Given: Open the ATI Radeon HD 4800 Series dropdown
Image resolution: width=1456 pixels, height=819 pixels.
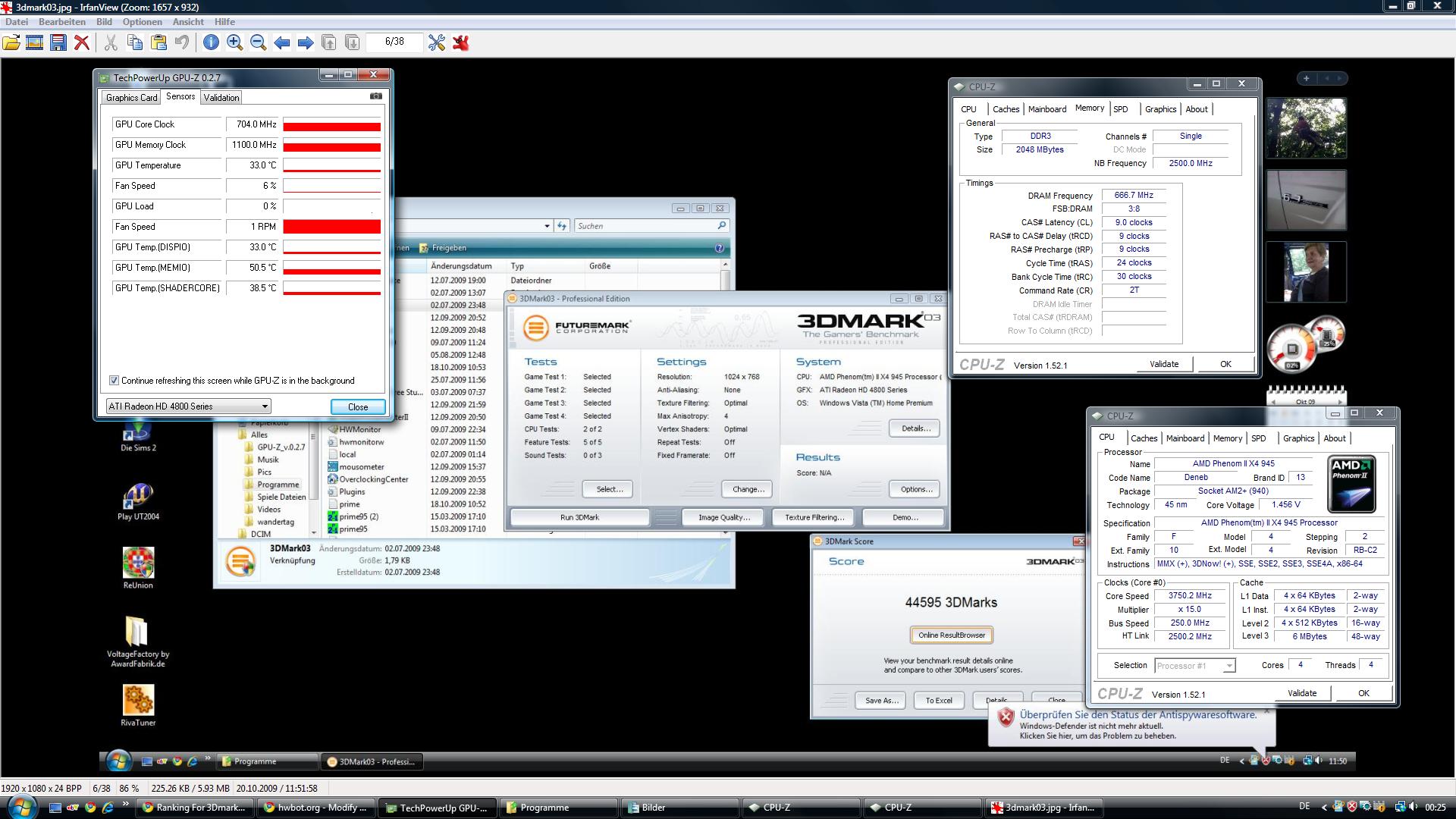Looking at the screenshot, I should pyautogui.click(x=188, y=406).
